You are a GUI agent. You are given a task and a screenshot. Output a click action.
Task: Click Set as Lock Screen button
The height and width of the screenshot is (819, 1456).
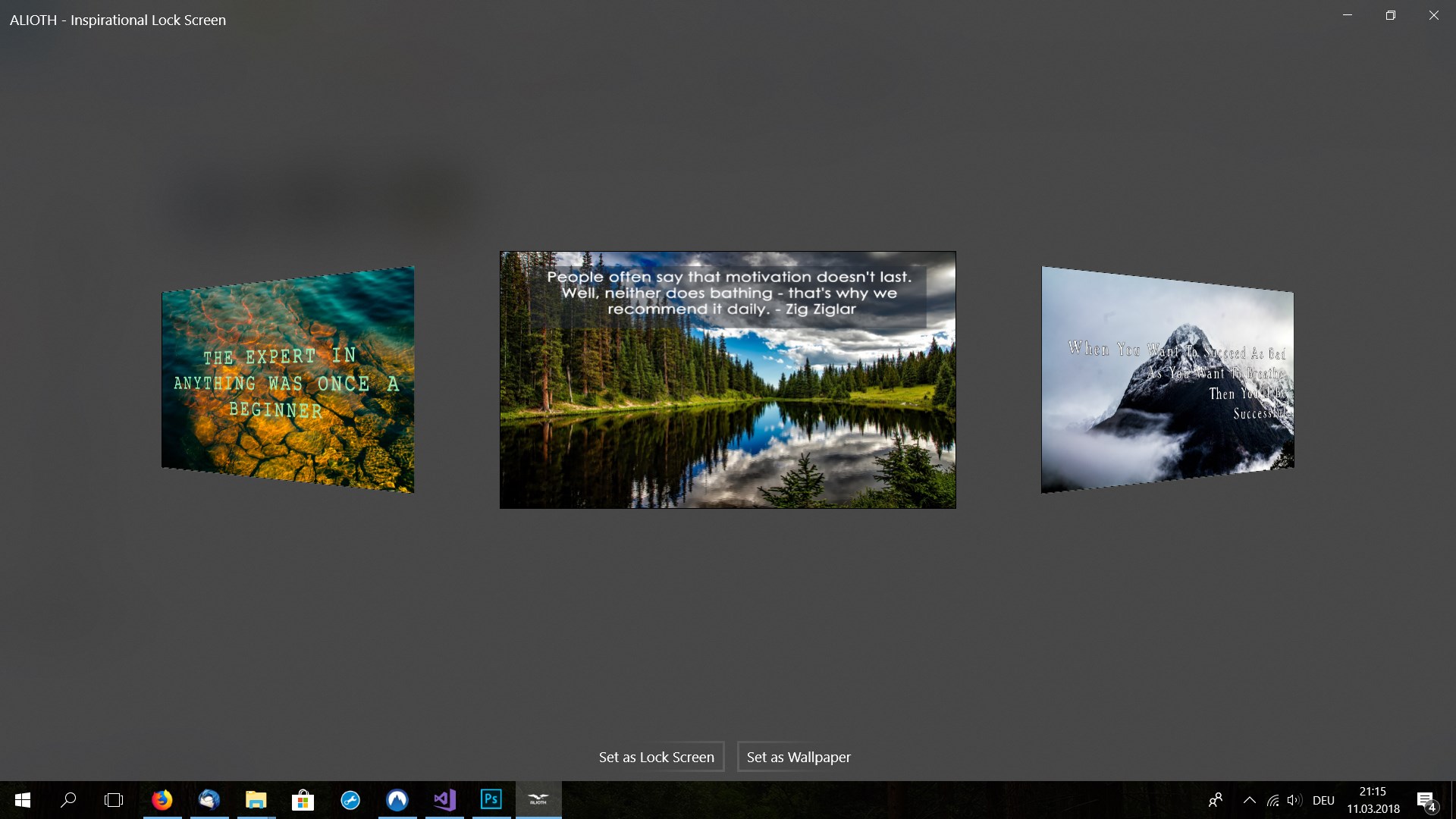tap(657, 757)
